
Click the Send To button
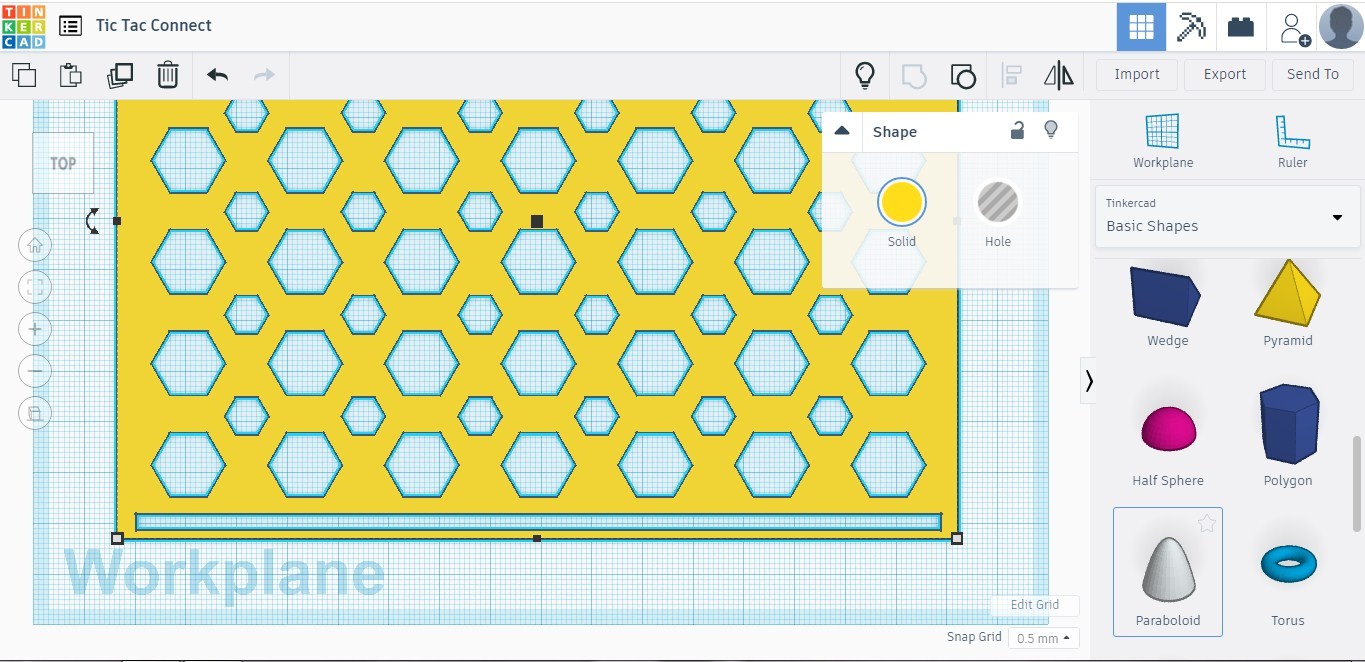point(1313,74)
